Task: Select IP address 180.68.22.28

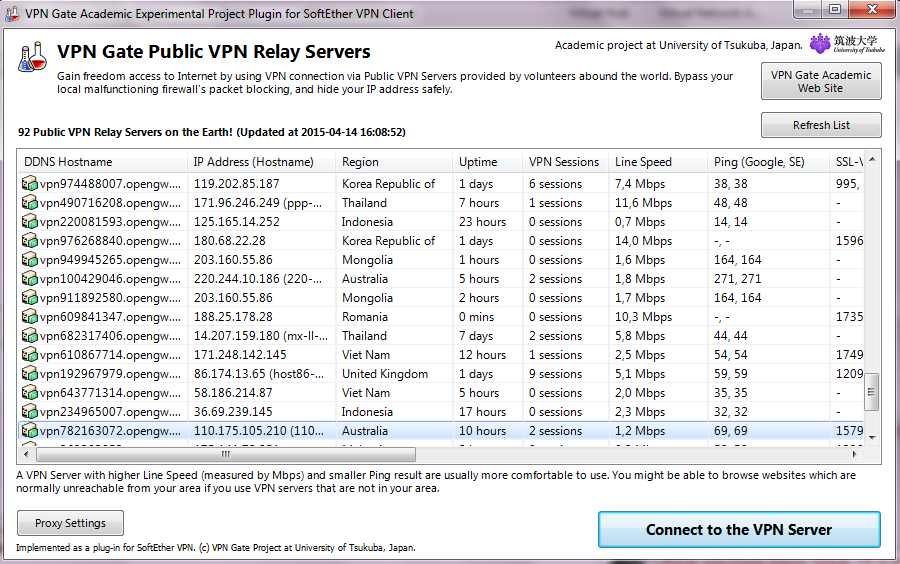Action: [230, 240]
